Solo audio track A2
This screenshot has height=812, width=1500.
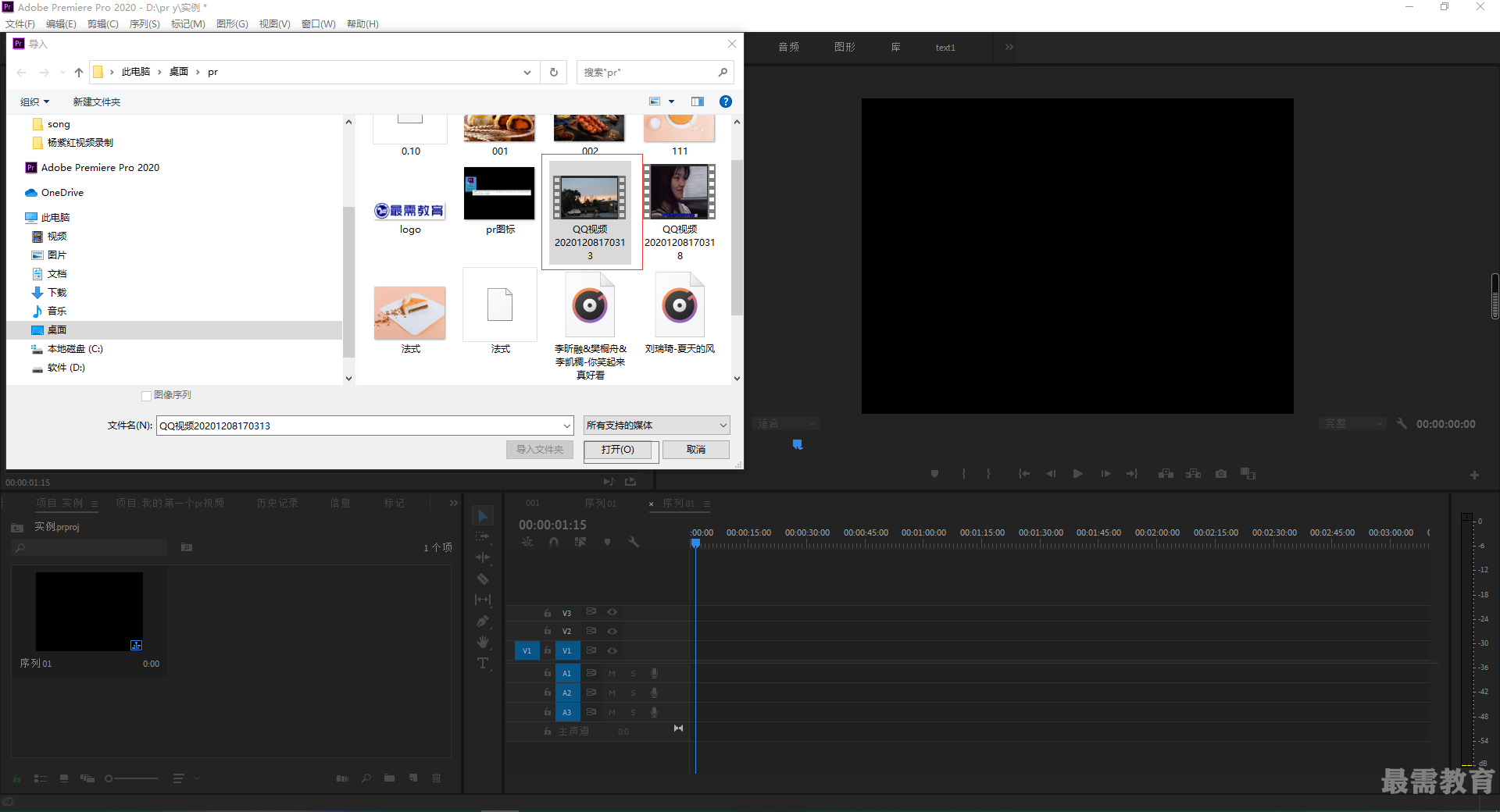(x=633, y=693)
